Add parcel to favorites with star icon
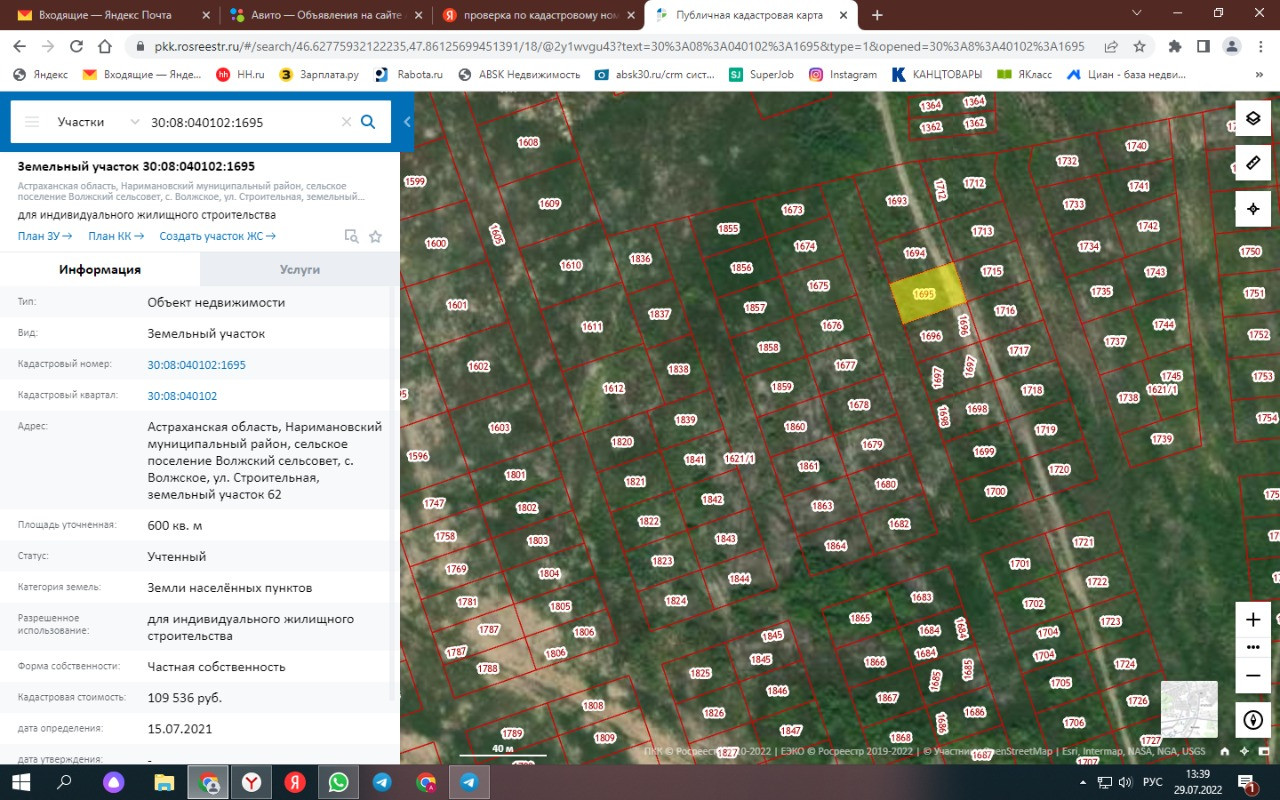The image size is (1280, 800). click(x=376, y=237)
